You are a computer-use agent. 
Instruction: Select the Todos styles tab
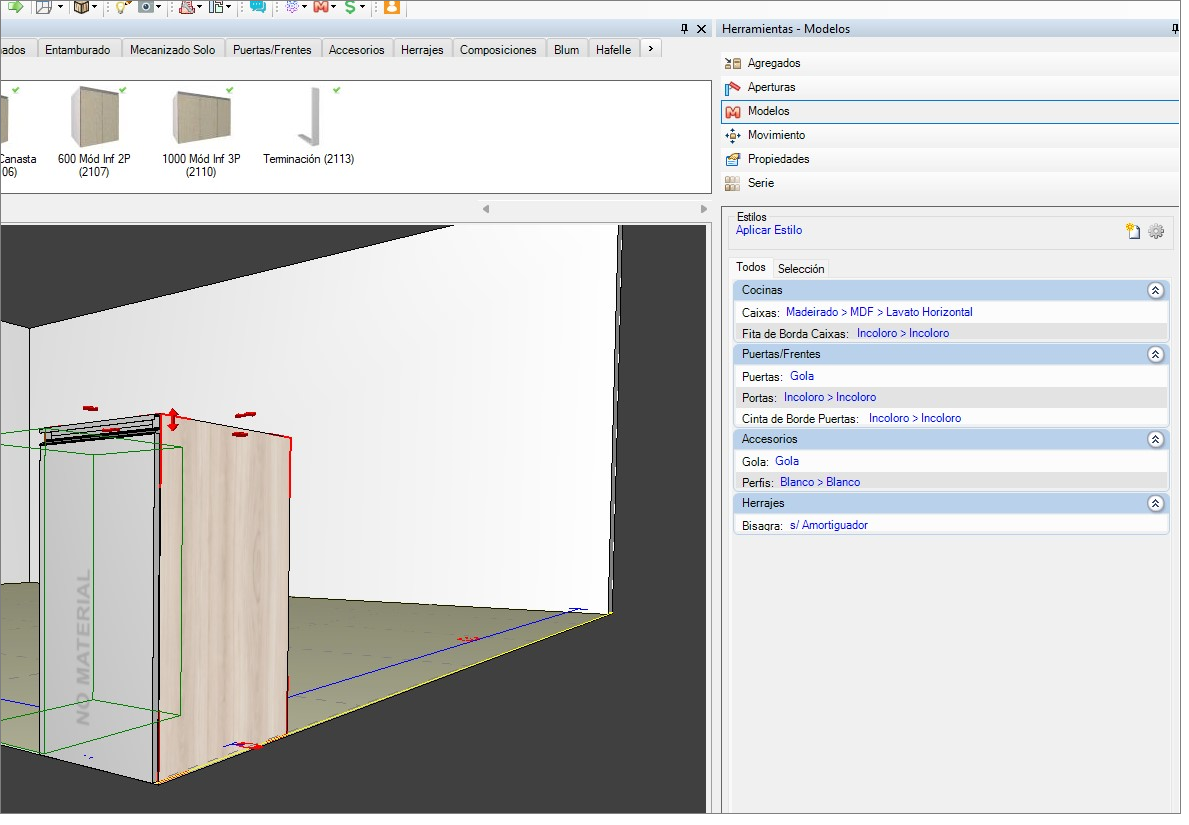click(x=751, y=268)
